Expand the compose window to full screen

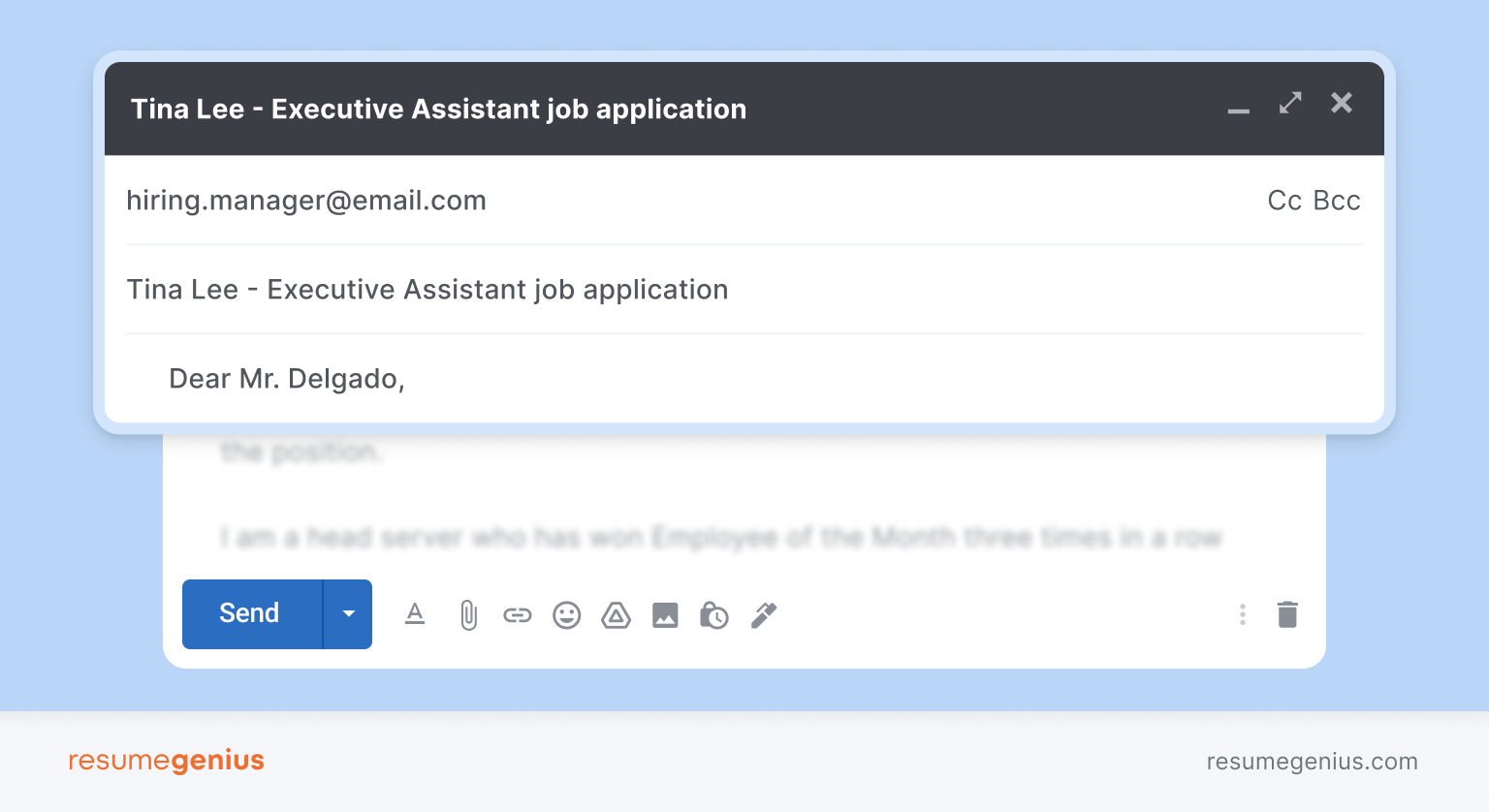(x=1290, y=103)
